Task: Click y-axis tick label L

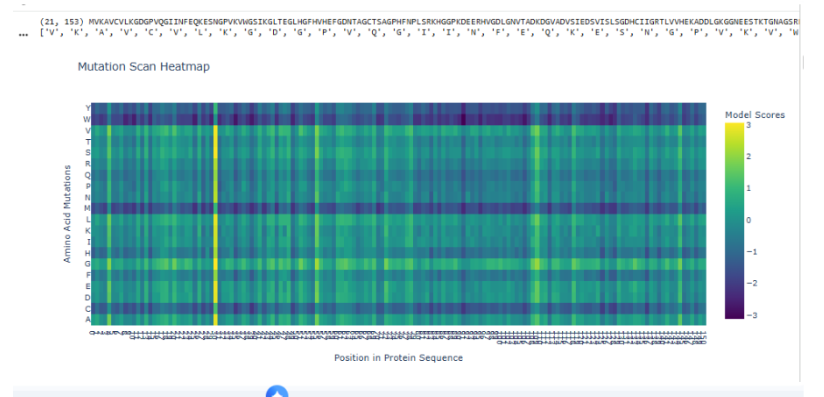Action: 88,219
